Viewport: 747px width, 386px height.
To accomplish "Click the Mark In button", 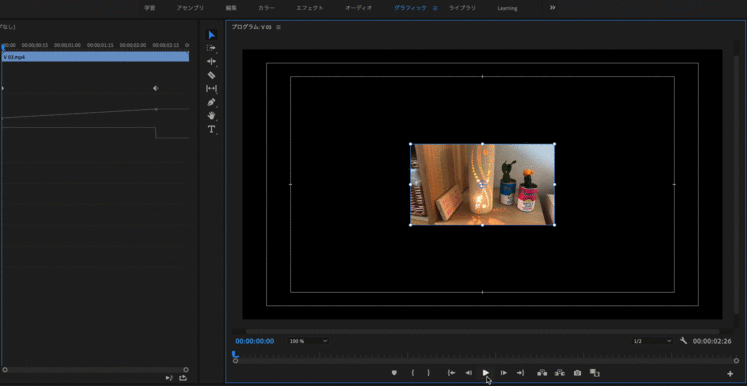I will [413, 373].
